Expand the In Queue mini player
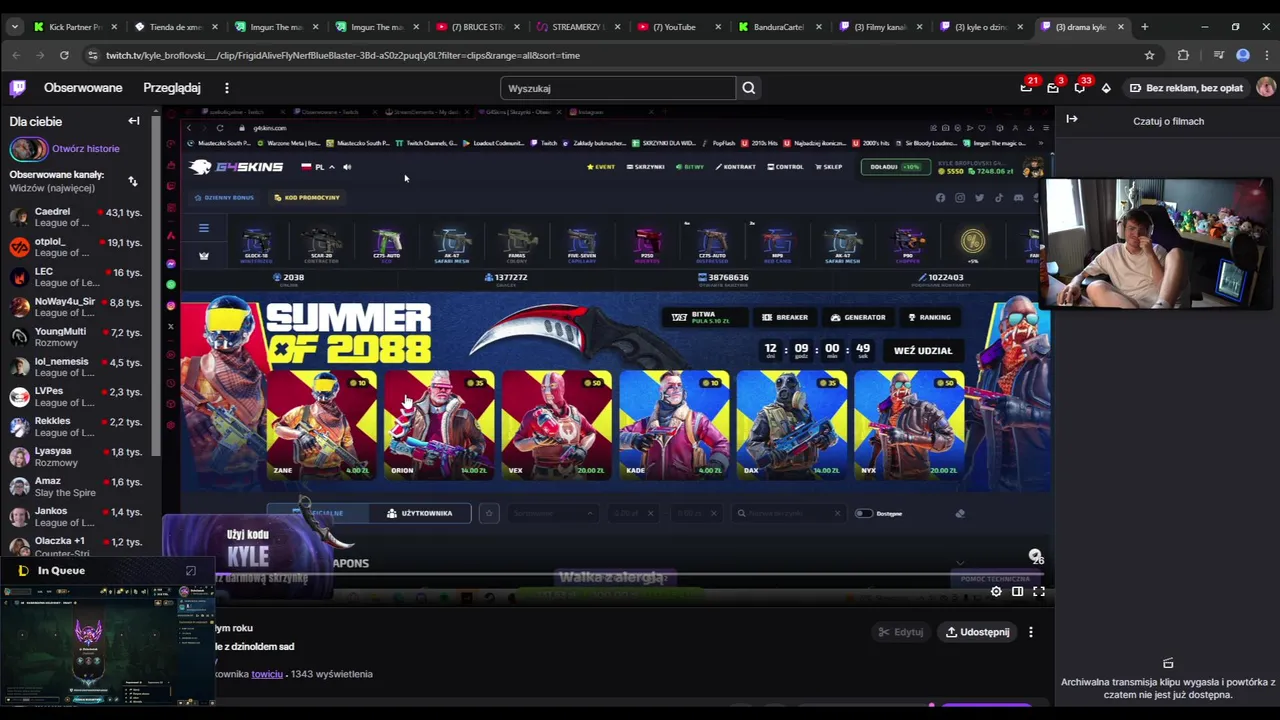Screen dimensions: 1280x720 point(191,571)
